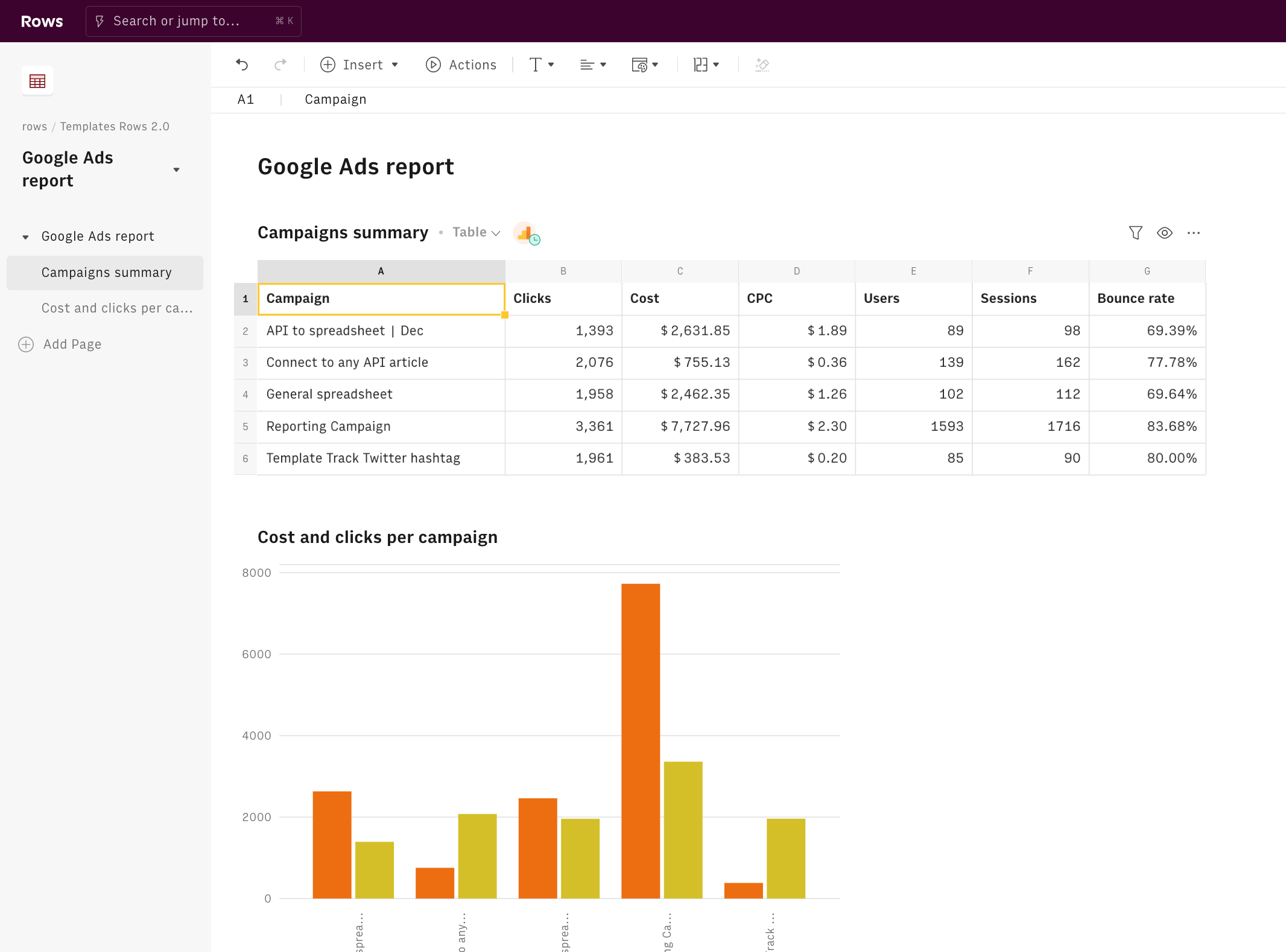This screenshot has height=952, width=1286.
Task: Open Templates Rows 2.0 breadcrumb link
Action: pos(115,127)
